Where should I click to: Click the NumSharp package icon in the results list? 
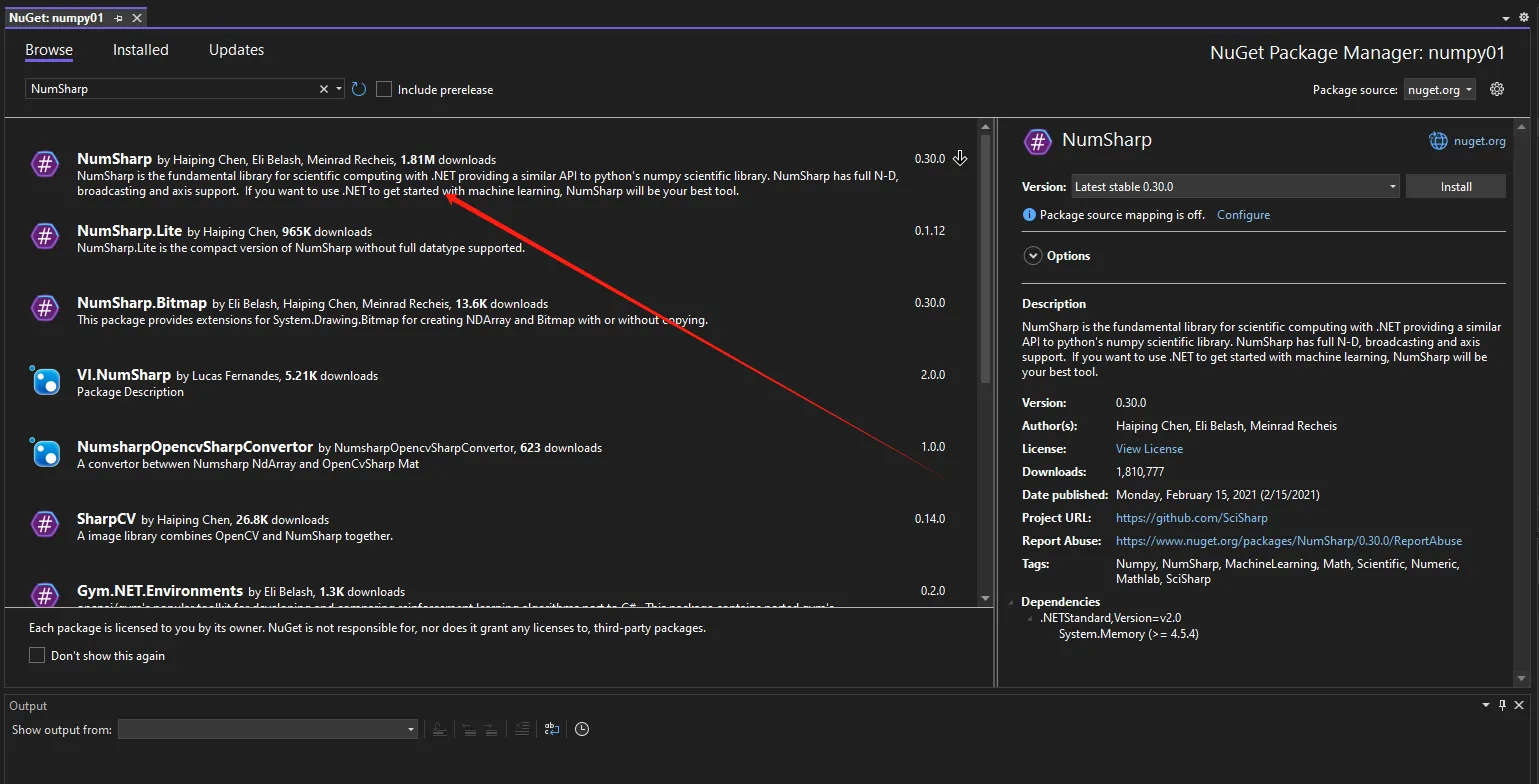(x=45, y=165)
